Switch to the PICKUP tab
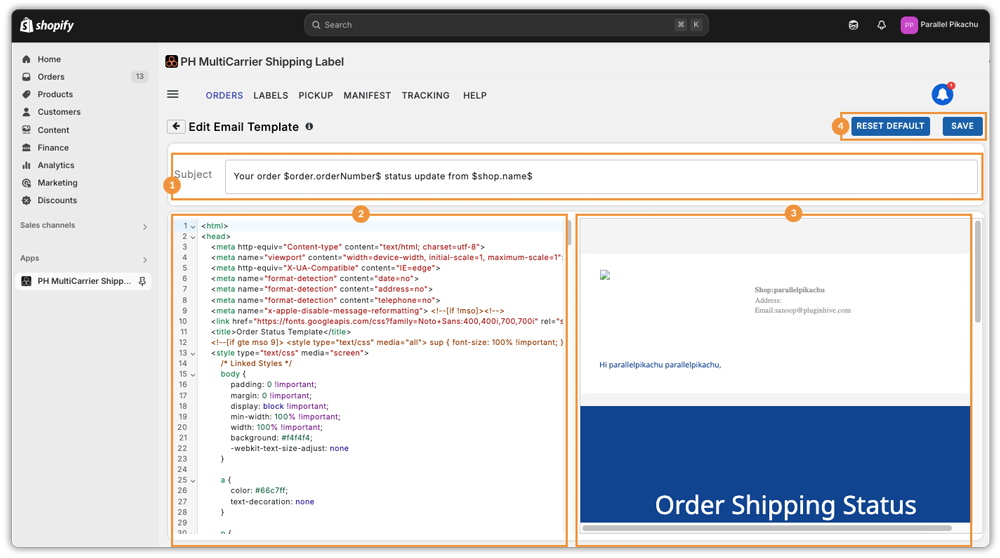This screenshot has height=558, width=1000. tap(316, 95)
